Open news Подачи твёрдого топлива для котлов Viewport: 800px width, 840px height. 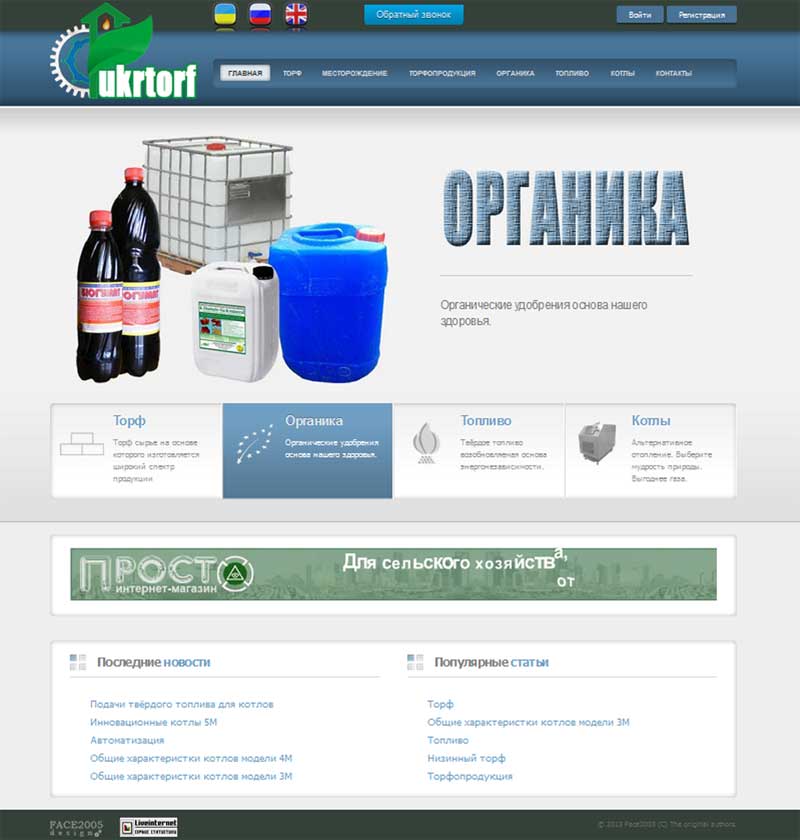point(182,704)
